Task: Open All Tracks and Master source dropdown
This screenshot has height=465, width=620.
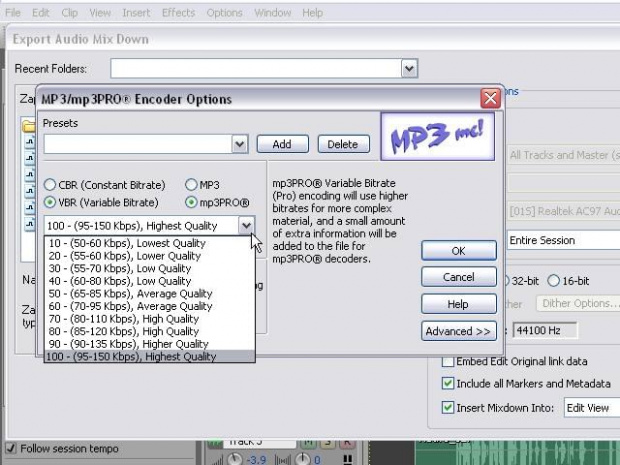Action: 563,155
